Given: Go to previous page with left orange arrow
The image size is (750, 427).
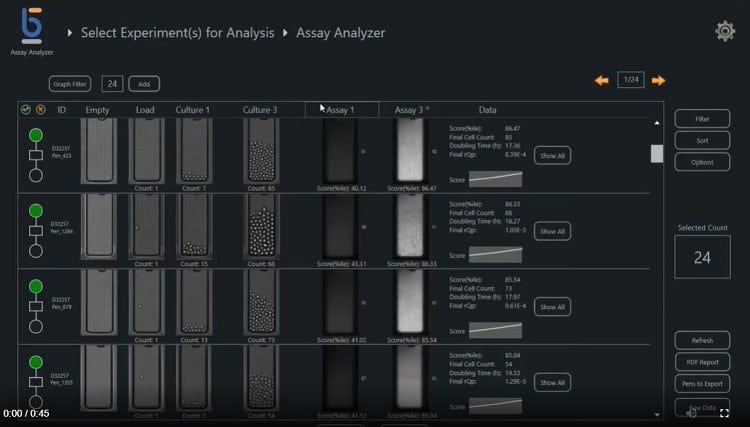Looking at the screenshot, I should click(602, 80).
